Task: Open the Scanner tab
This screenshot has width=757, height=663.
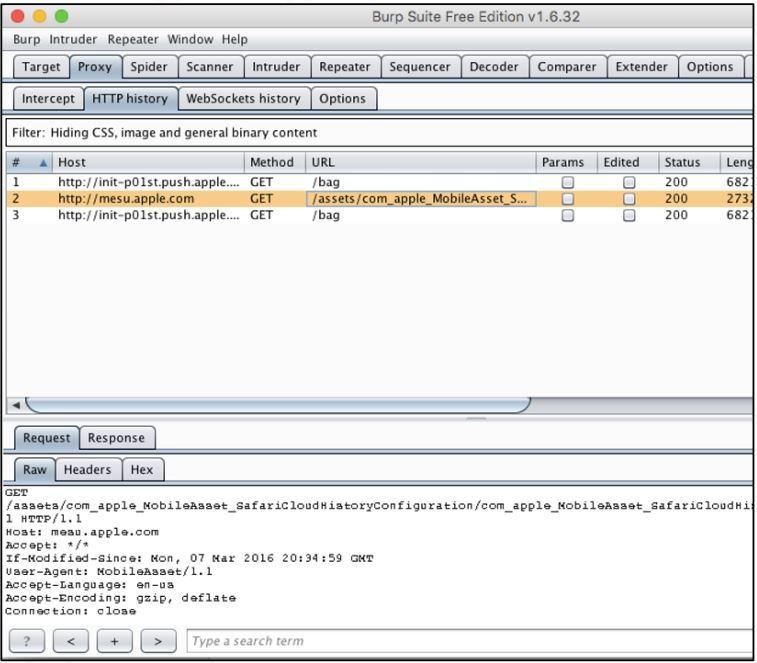Action: (x=210, y=67)
